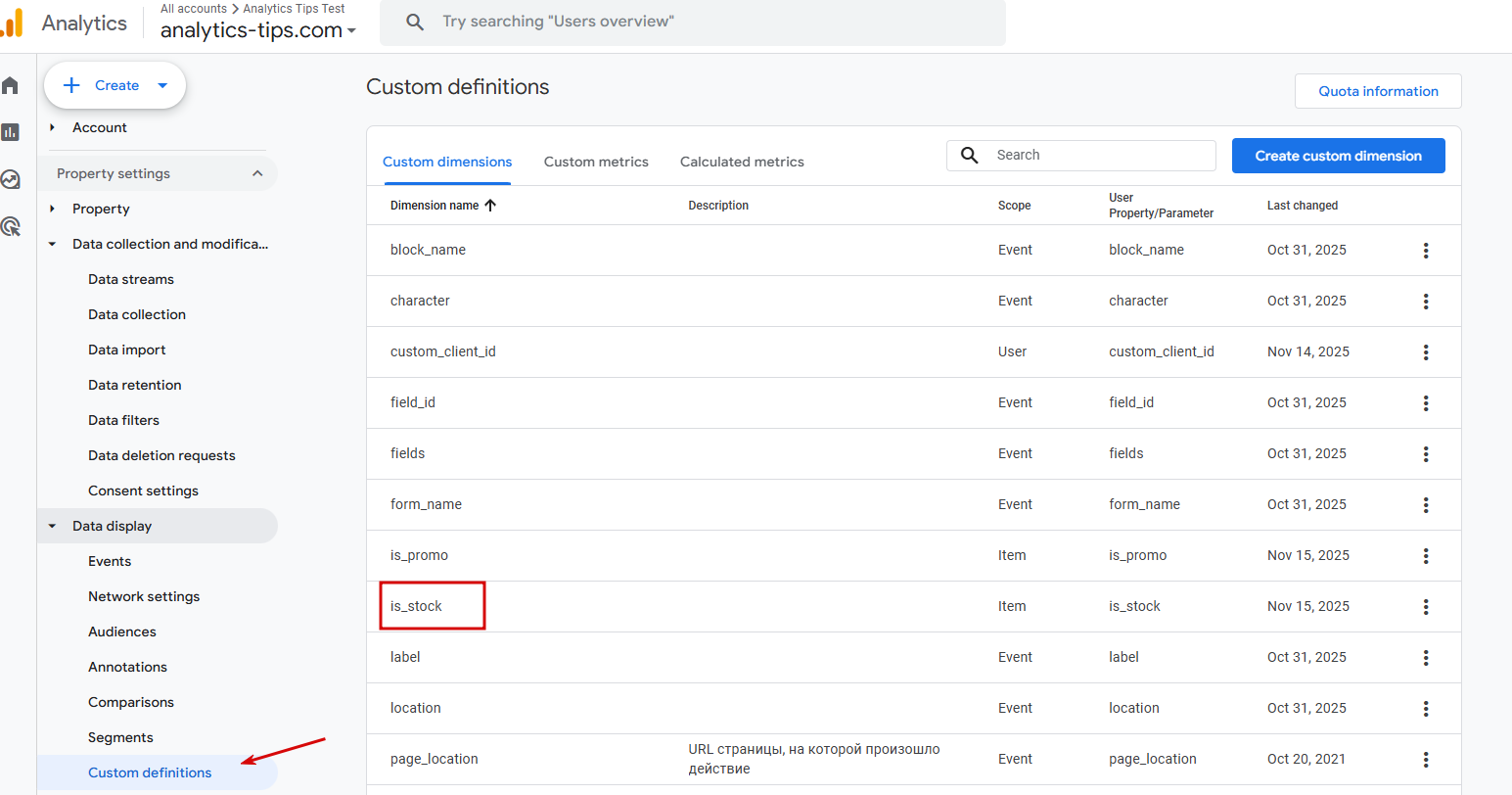Image resolution: width=1512 pixels, height=795 pixels.
Task: Switch to the Custom metrics tab
Action: [x=596, y=163]
